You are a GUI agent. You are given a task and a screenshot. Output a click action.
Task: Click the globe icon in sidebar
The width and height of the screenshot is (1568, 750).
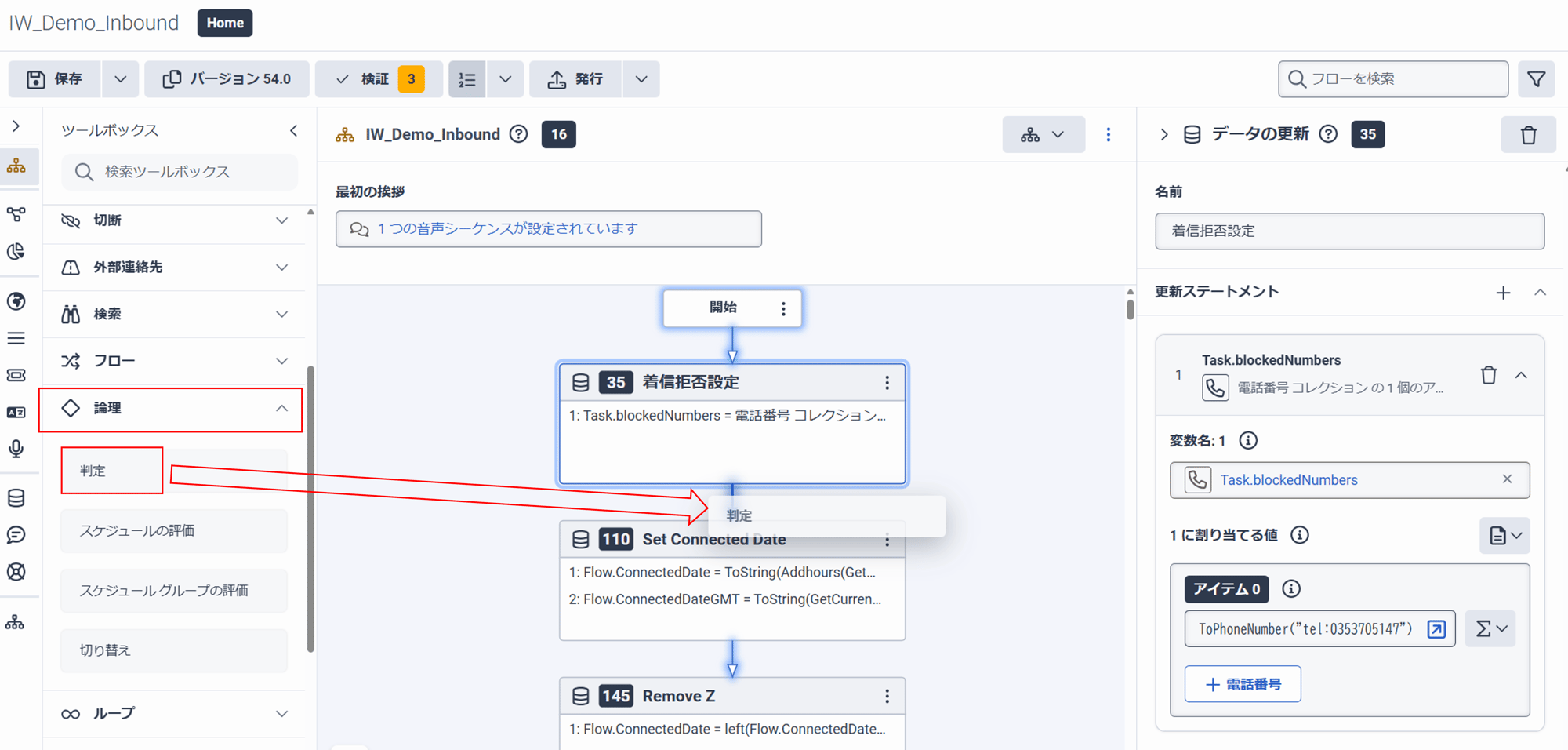16,301
